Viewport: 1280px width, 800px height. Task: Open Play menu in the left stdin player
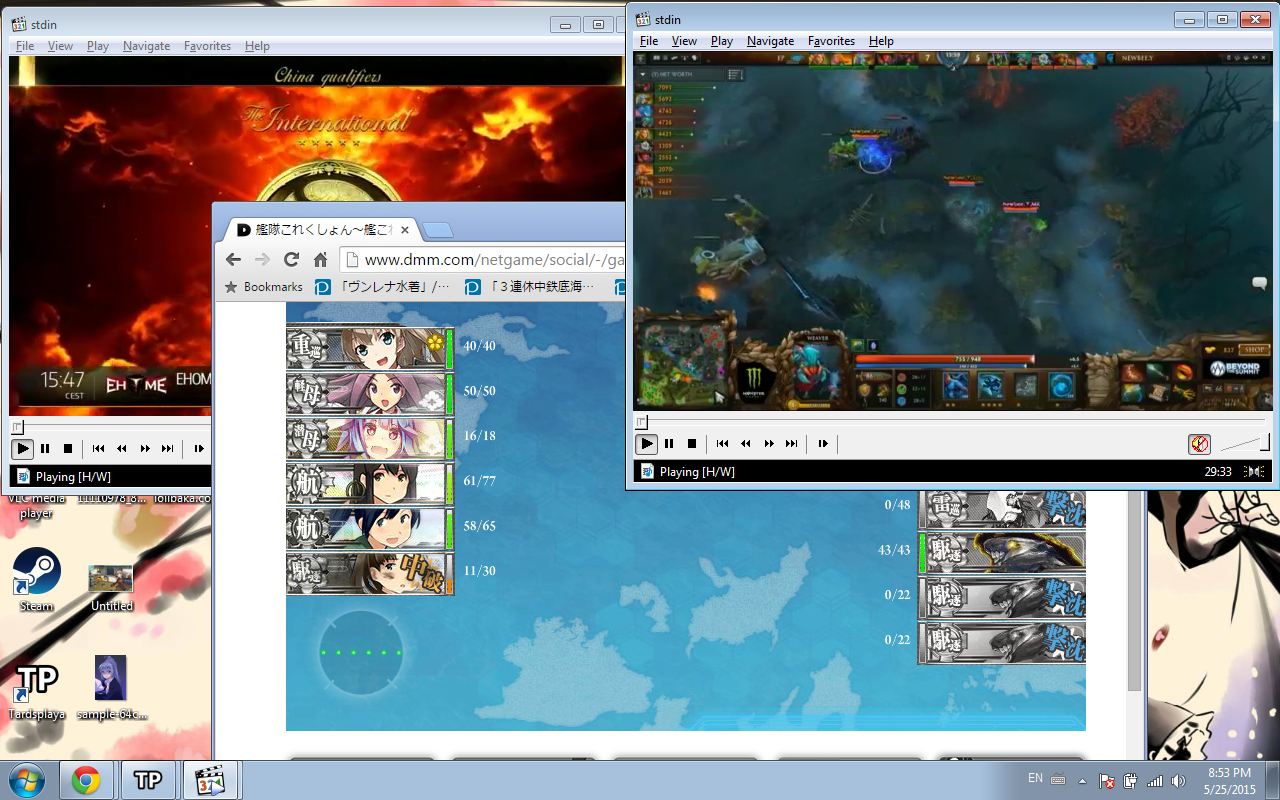pyautogui.click(x=98, y=46)
